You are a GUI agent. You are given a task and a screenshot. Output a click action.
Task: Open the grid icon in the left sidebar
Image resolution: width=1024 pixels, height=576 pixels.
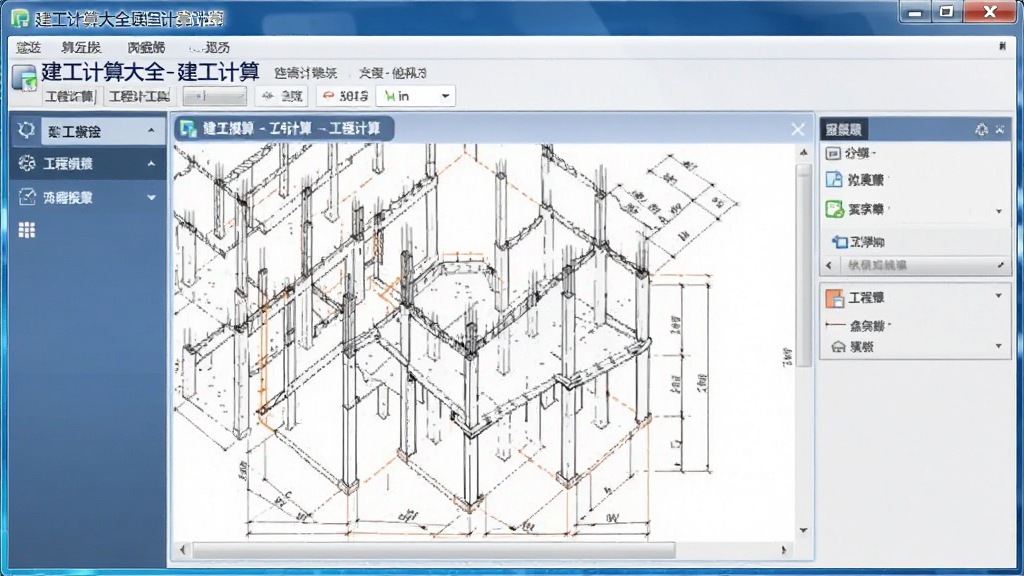click(27, 230)
